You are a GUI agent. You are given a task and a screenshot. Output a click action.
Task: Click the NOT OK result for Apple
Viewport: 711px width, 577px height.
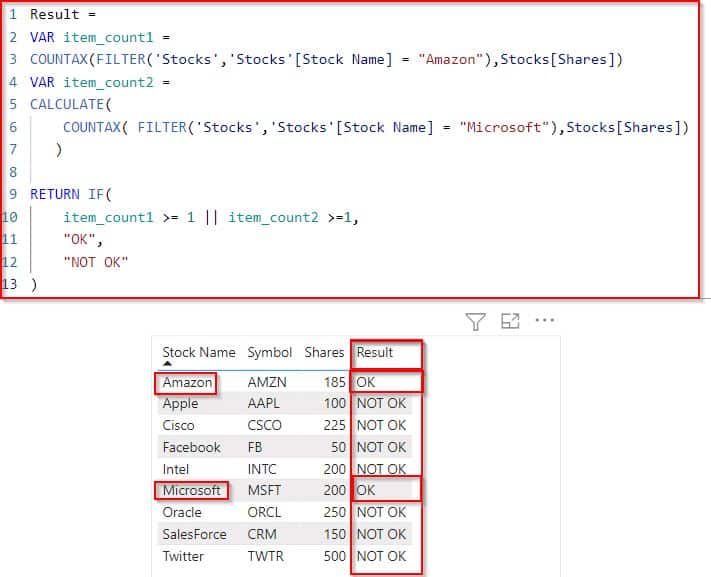[x=381, y=403]
